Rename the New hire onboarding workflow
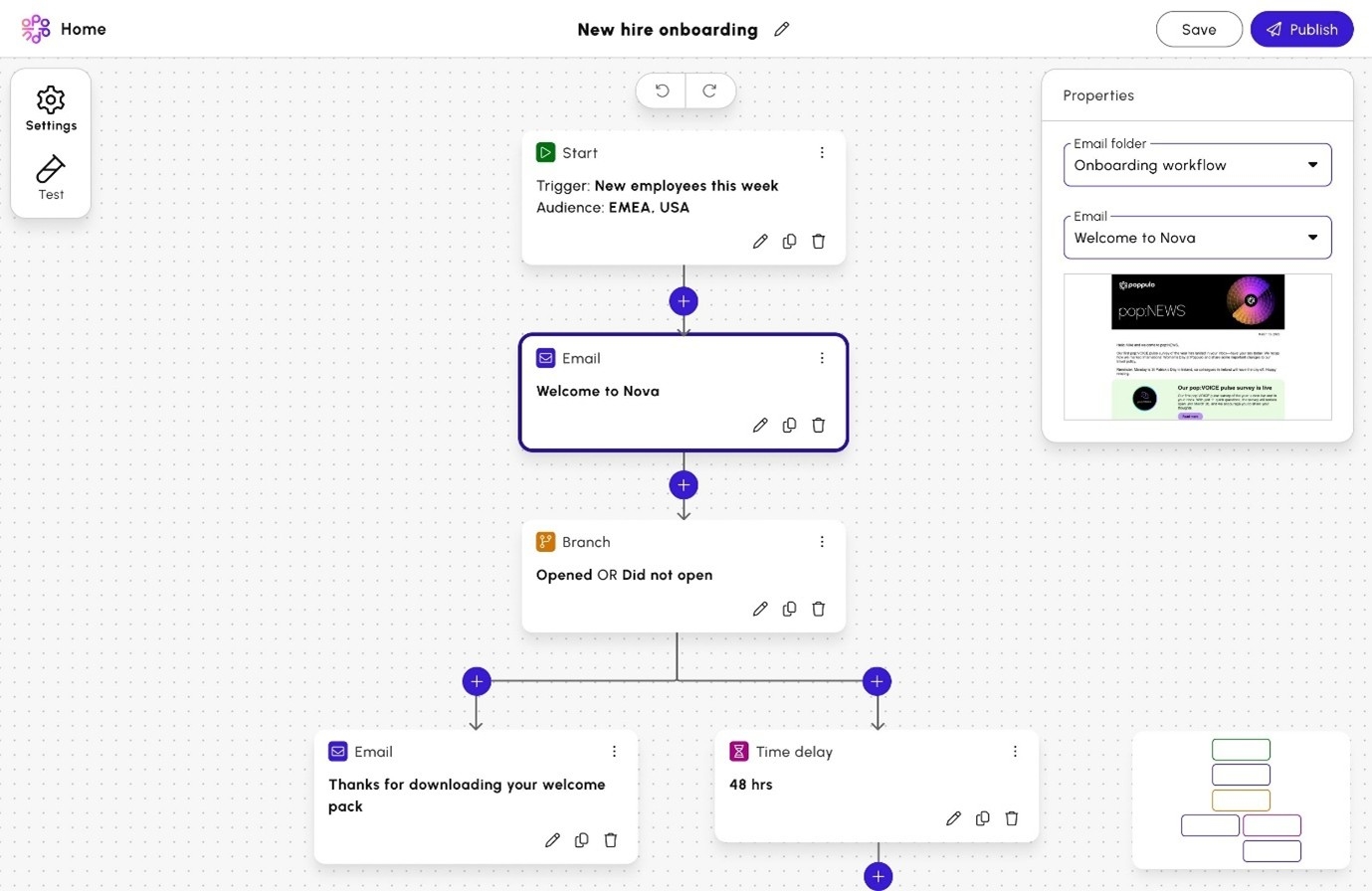The height and width of the screenshot is (891, 1372). (x=781, y=29)
